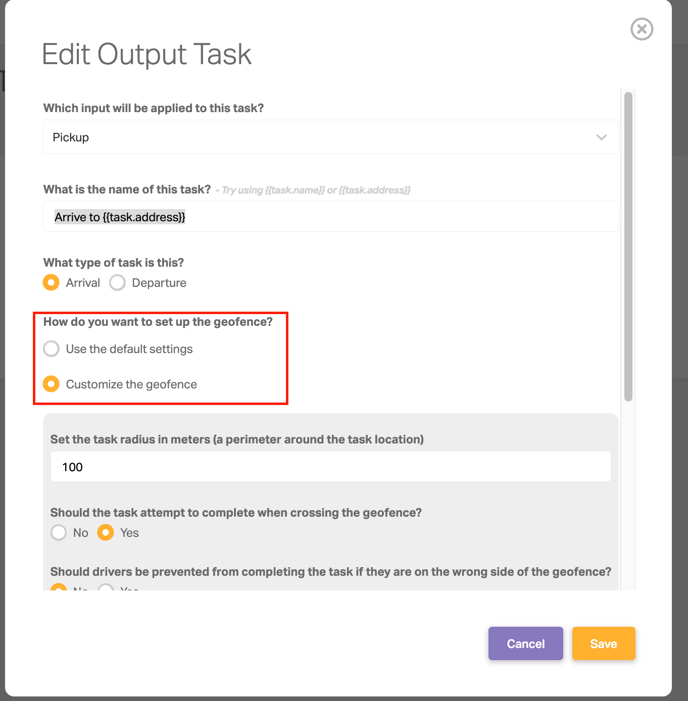Select No for completing when crossing geofence

[59, 532]
